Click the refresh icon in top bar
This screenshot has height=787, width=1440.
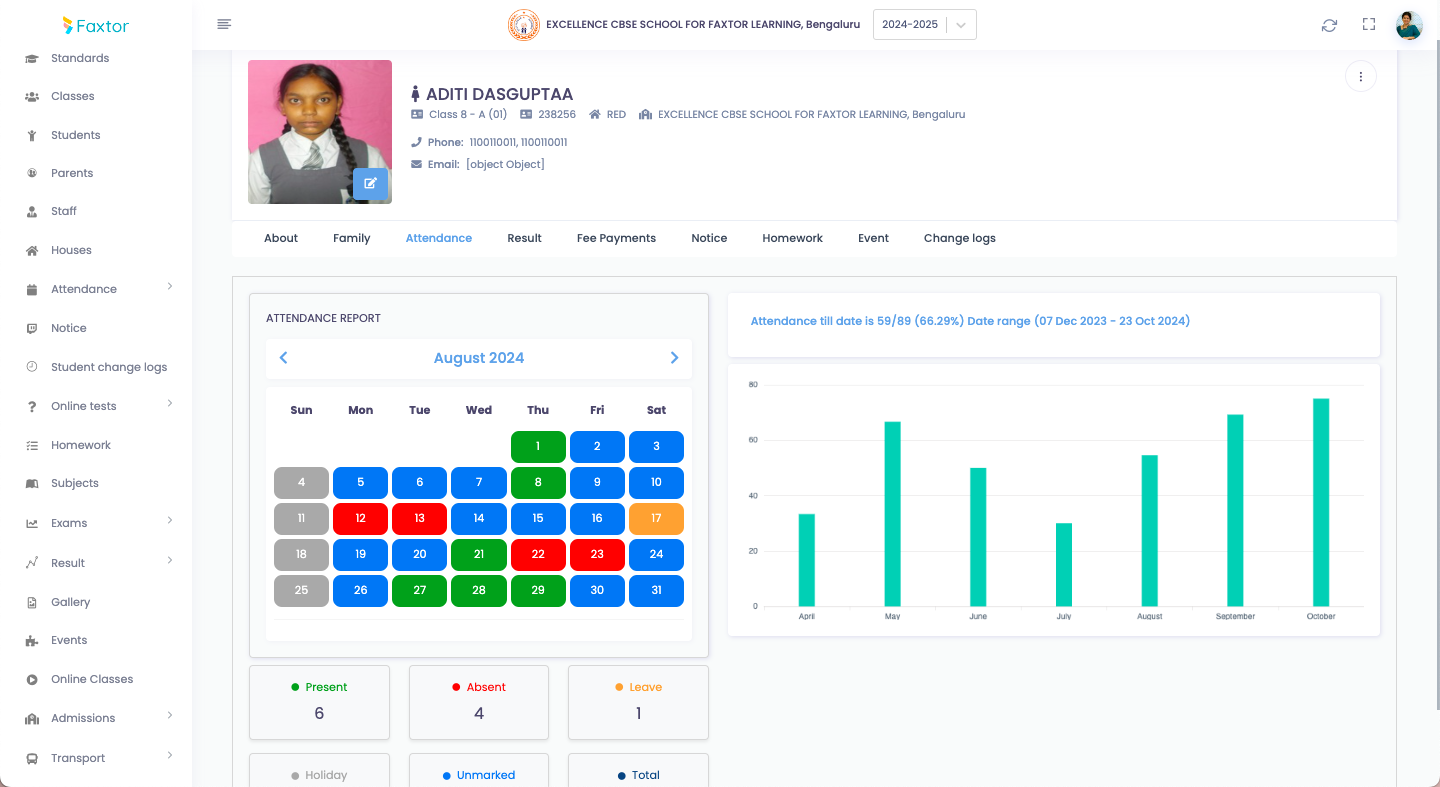(1329, 25)
